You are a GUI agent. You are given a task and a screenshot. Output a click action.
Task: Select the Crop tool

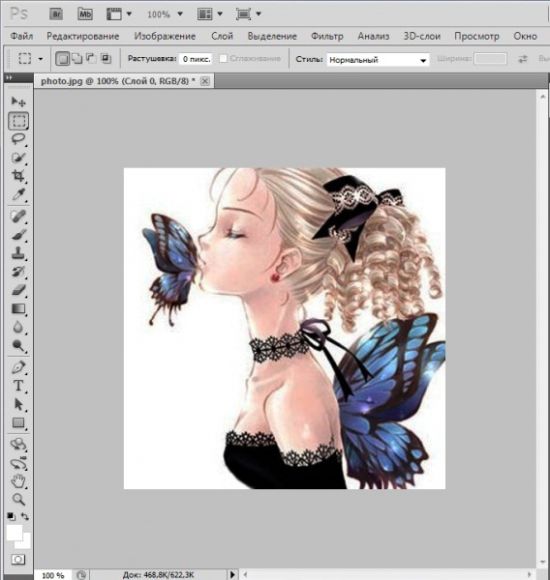(18, 175)
